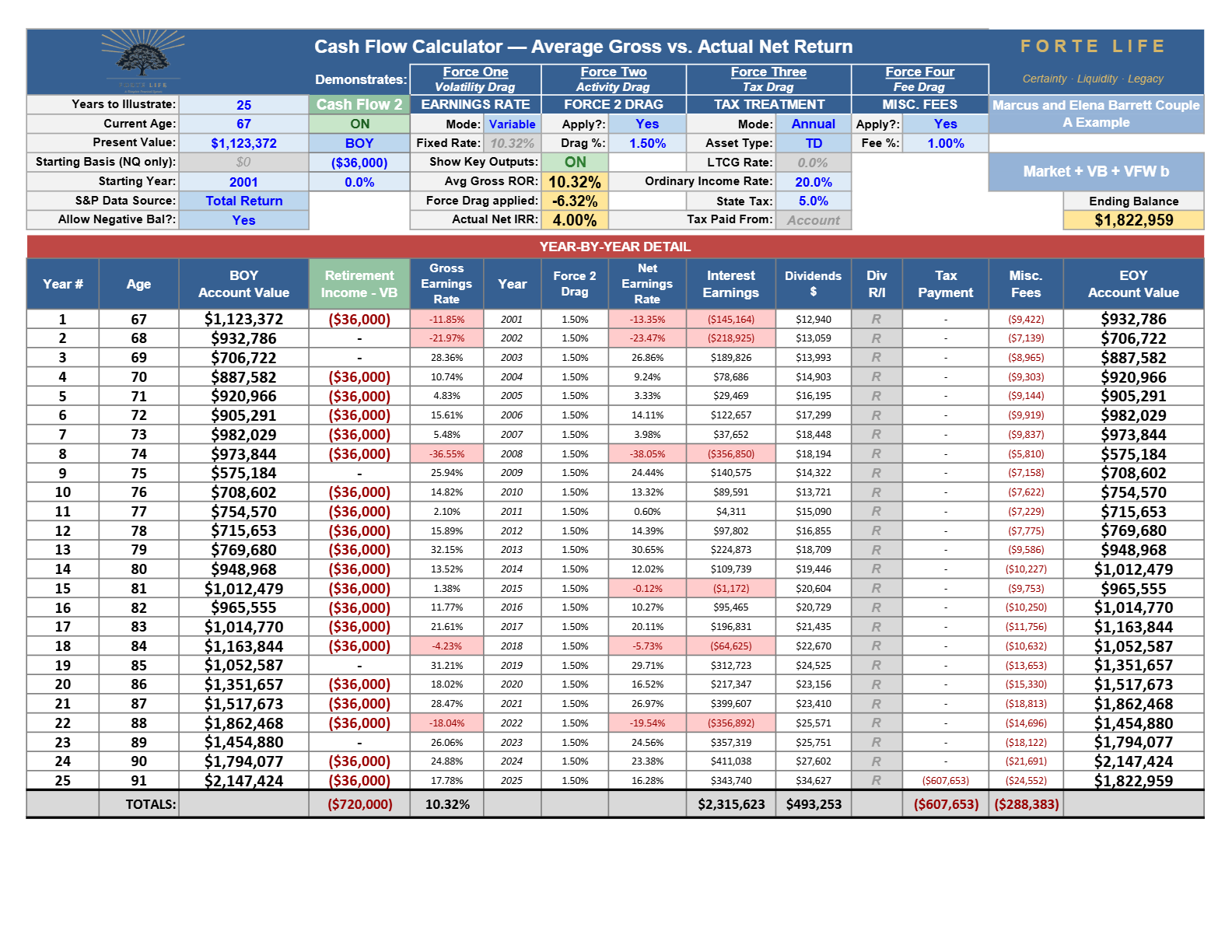Select the Actual Net IRR 4.00% output

tap(575, 220)
